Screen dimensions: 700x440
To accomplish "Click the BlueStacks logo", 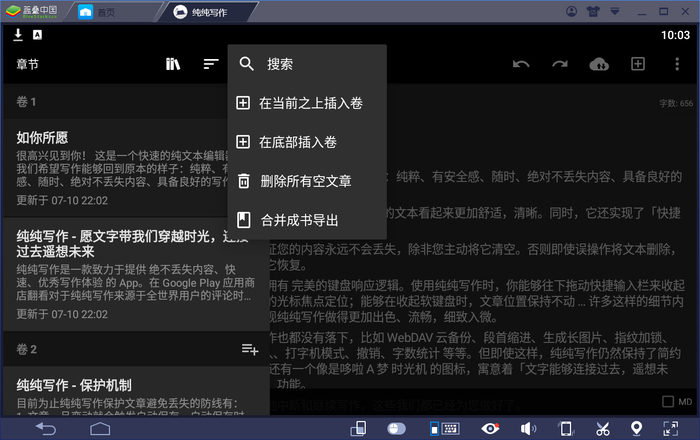I will pyautogui.click(x=32, y=12).
